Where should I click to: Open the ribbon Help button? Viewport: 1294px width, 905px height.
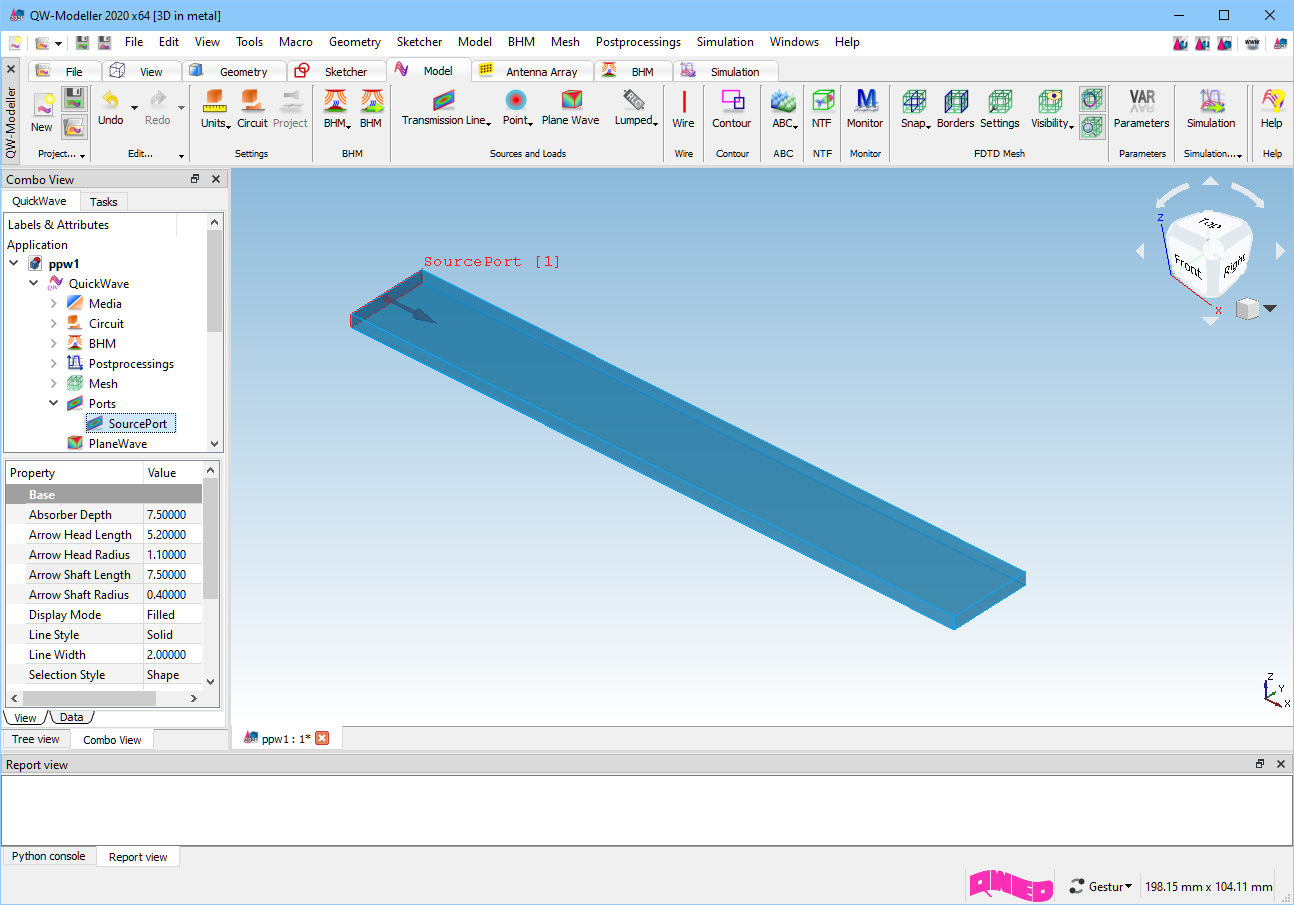[1271, 110]
